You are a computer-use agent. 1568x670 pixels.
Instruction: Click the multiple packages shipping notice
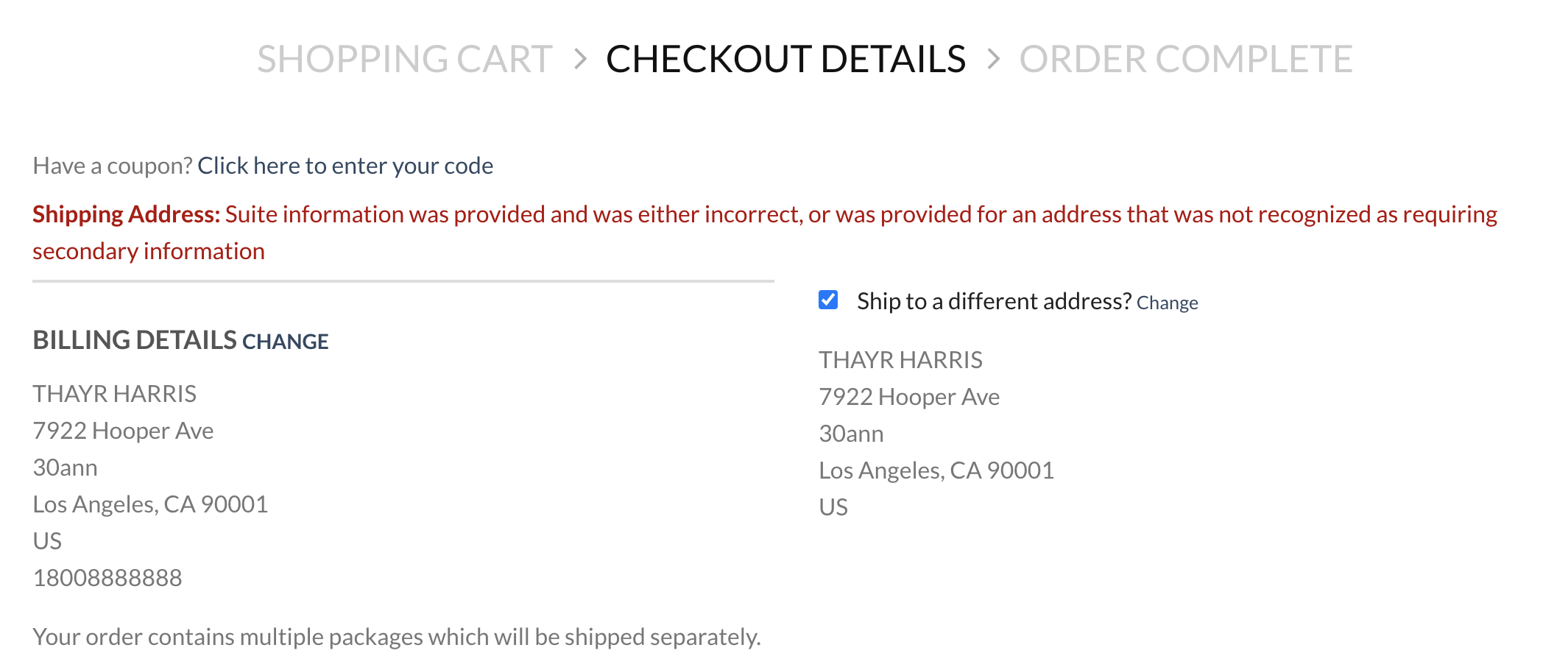pyautogui.click(x=397, y=637)
